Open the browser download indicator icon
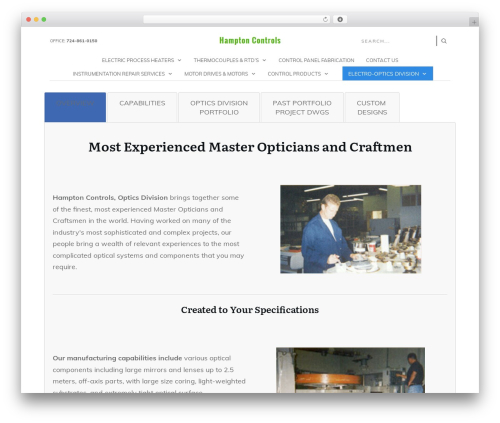Image resolution: width=500 pixels, height=423 pixels. point(340,19)
